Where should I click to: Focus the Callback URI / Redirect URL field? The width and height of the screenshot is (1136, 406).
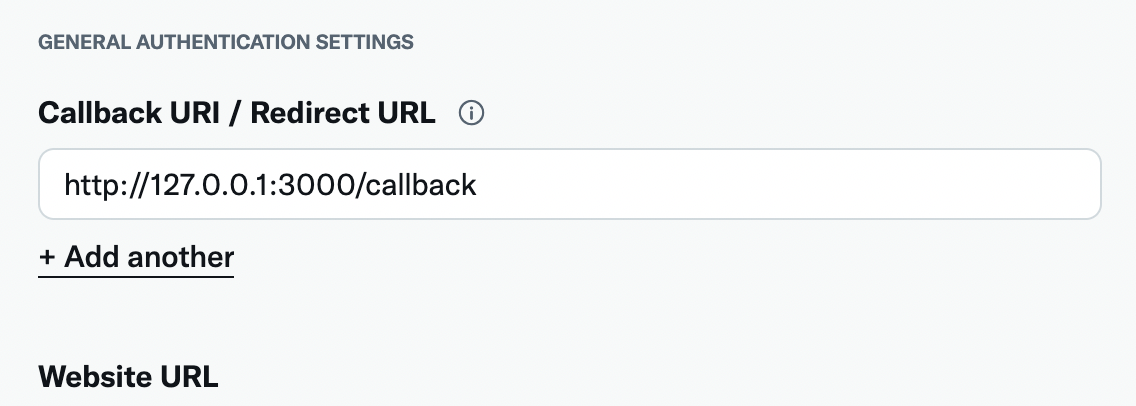[569, 184]
